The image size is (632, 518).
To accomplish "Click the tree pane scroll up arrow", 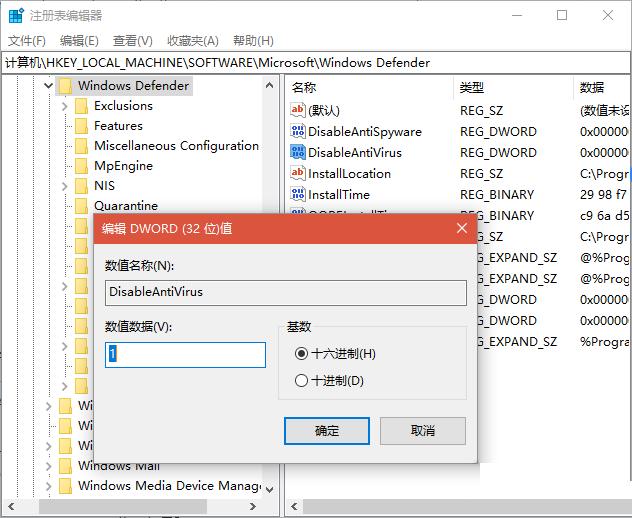I will pos(270,85).
